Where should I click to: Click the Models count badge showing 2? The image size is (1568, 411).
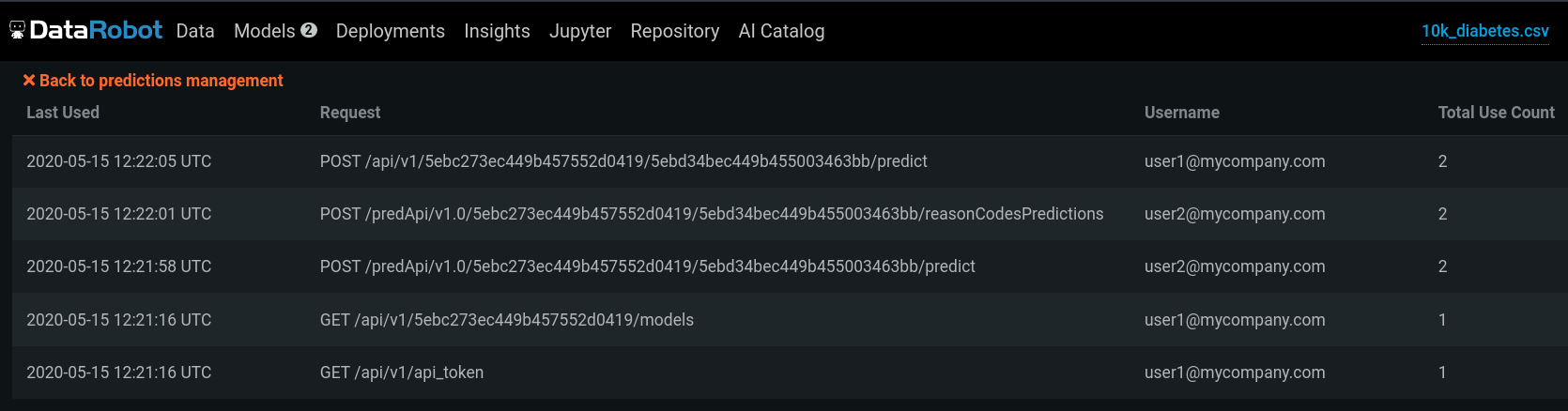coord(309,30)
